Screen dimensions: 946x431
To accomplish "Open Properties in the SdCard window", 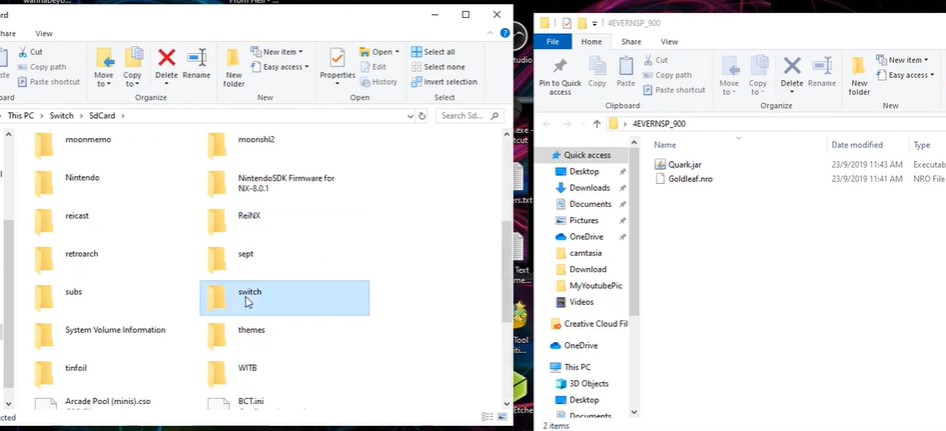I will [x=337, y=66].
